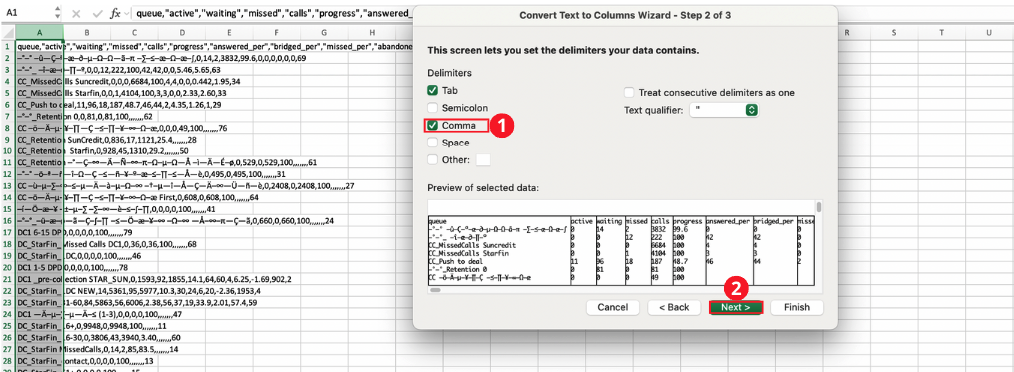Select row 1 header
Image resolution: width=1014 pixels, height=372 pixels.
point(7,47)
